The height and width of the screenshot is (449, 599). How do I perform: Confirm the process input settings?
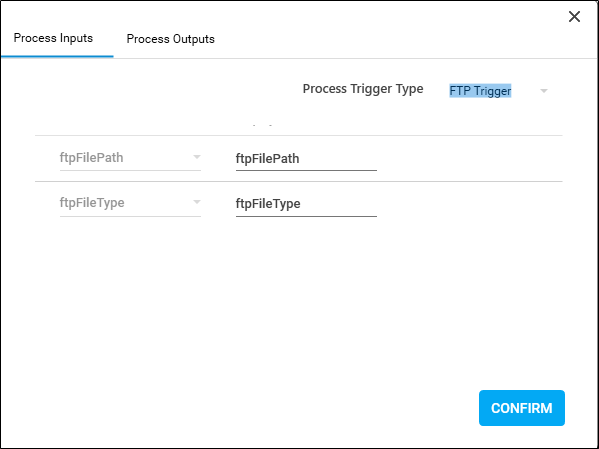click(522, 408)
